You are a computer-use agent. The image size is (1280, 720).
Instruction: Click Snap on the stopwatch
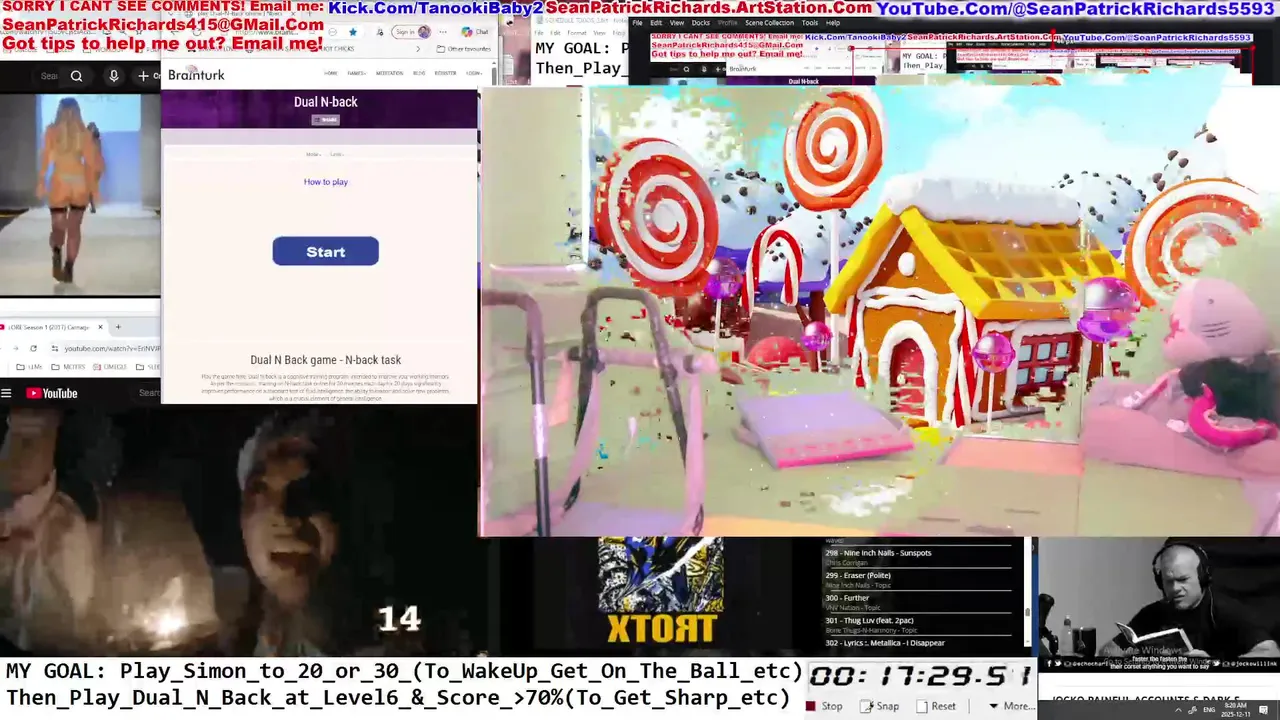click(880, 706)
